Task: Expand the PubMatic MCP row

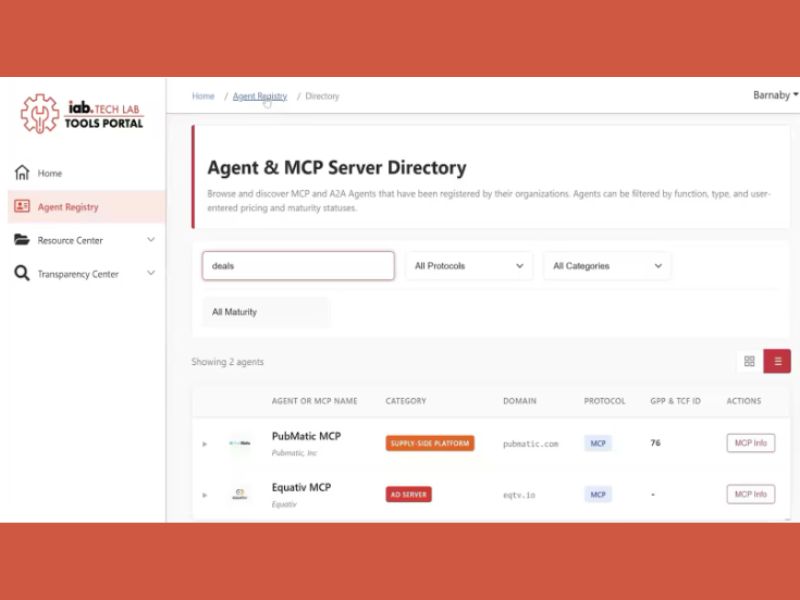Action: click(x=205, y=444)
